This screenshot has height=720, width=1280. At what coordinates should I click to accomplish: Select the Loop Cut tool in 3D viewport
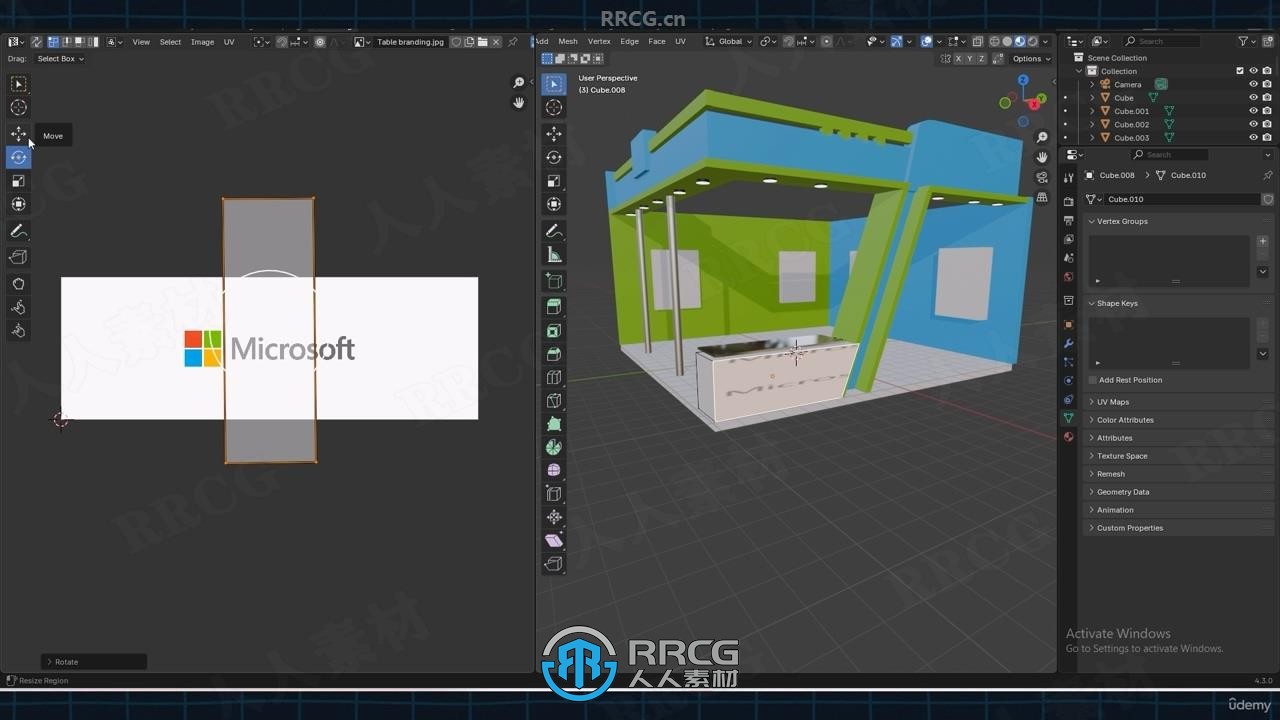pyautogui.click(x=553, y=377)
